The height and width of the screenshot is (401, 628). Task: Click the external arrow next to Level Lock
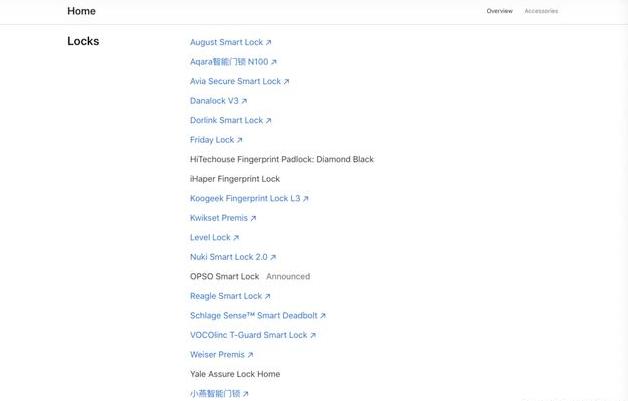pos(236,238)
